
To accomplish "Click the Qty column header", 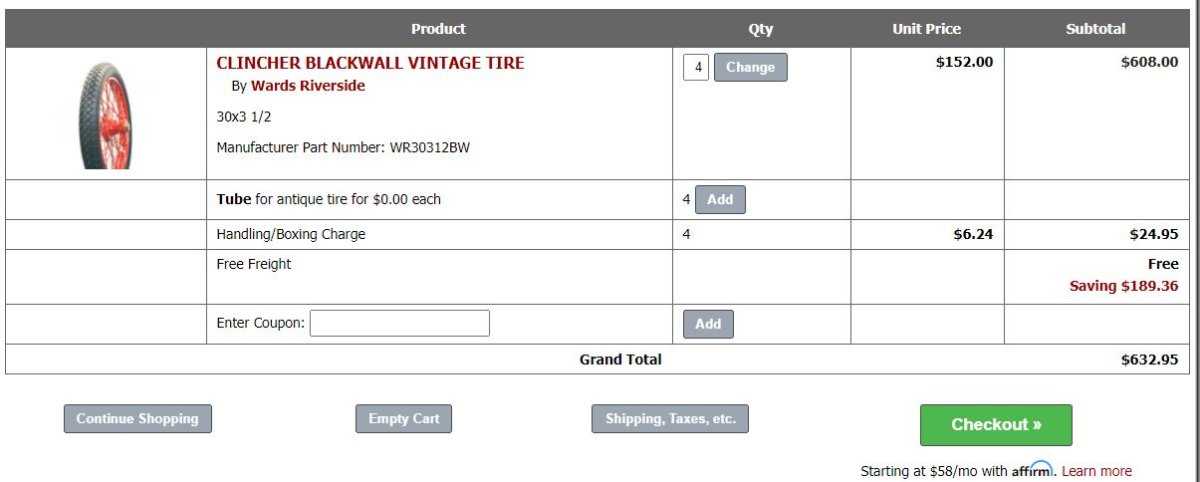I will tap(760, 29).
